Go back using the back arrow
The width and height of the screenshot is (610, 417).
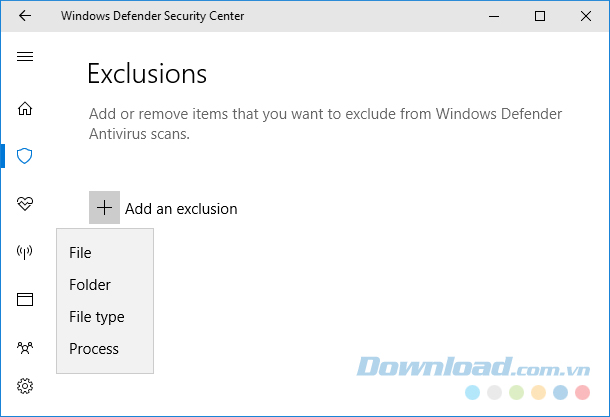[x=24, y=16]
